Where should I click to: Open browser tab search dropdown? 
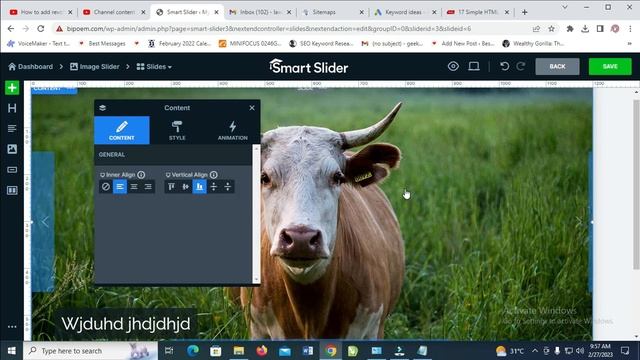(565, 7)
